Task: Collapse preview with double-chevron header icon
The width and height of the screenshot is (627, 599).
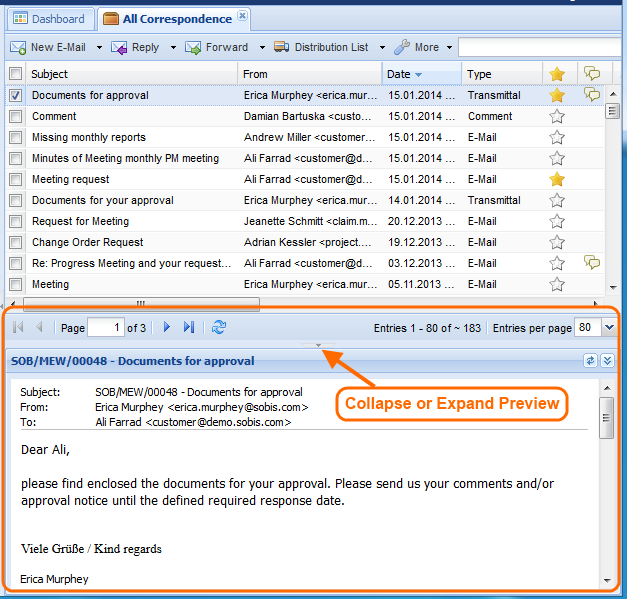Action: click(607, 360)
